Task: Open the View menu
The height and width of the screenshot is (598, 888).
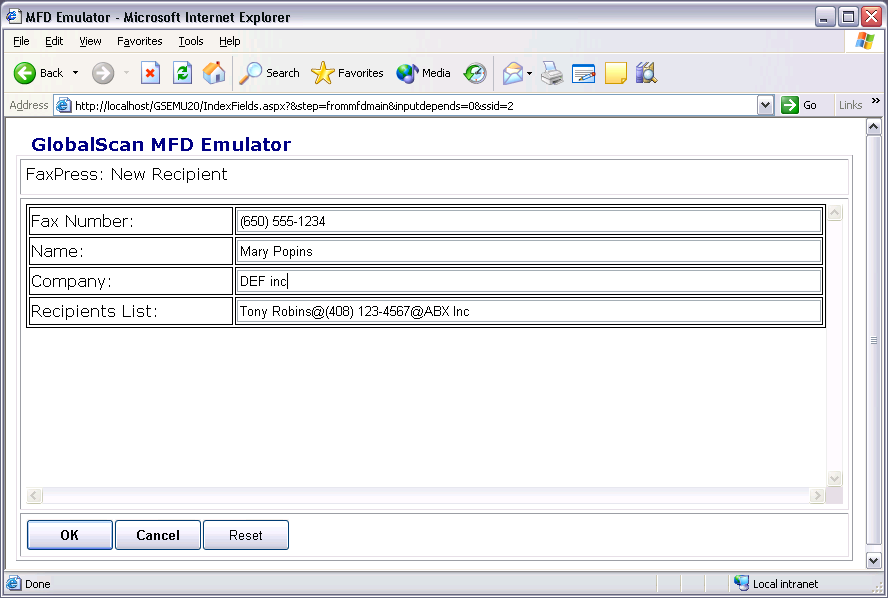Action: coord(90,41)
